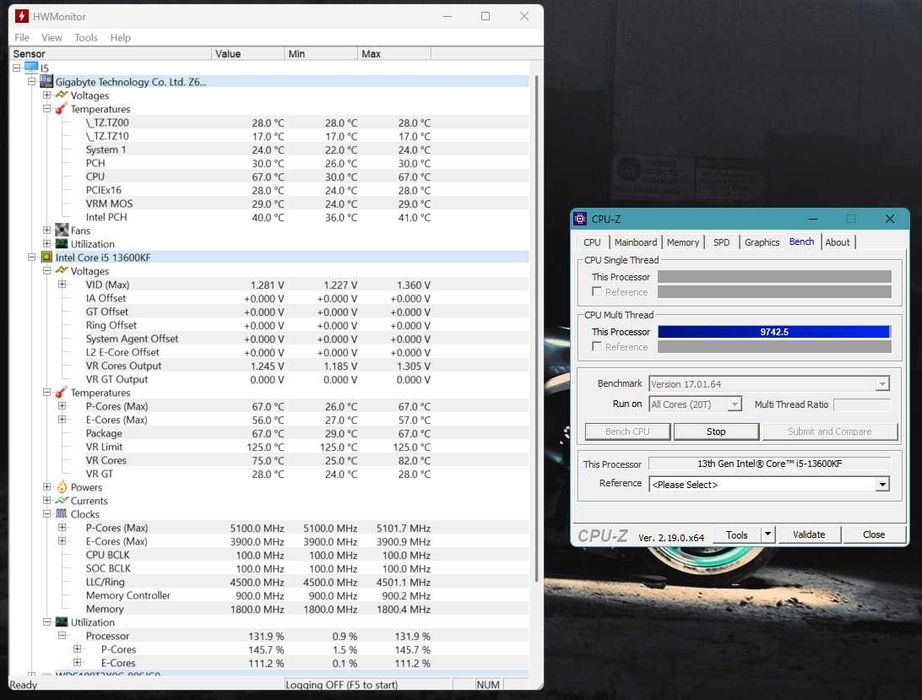Collapse the Gigabyte Technology node
The width and height of the screenshot is (922, 700).
click(x=32, y=81)
